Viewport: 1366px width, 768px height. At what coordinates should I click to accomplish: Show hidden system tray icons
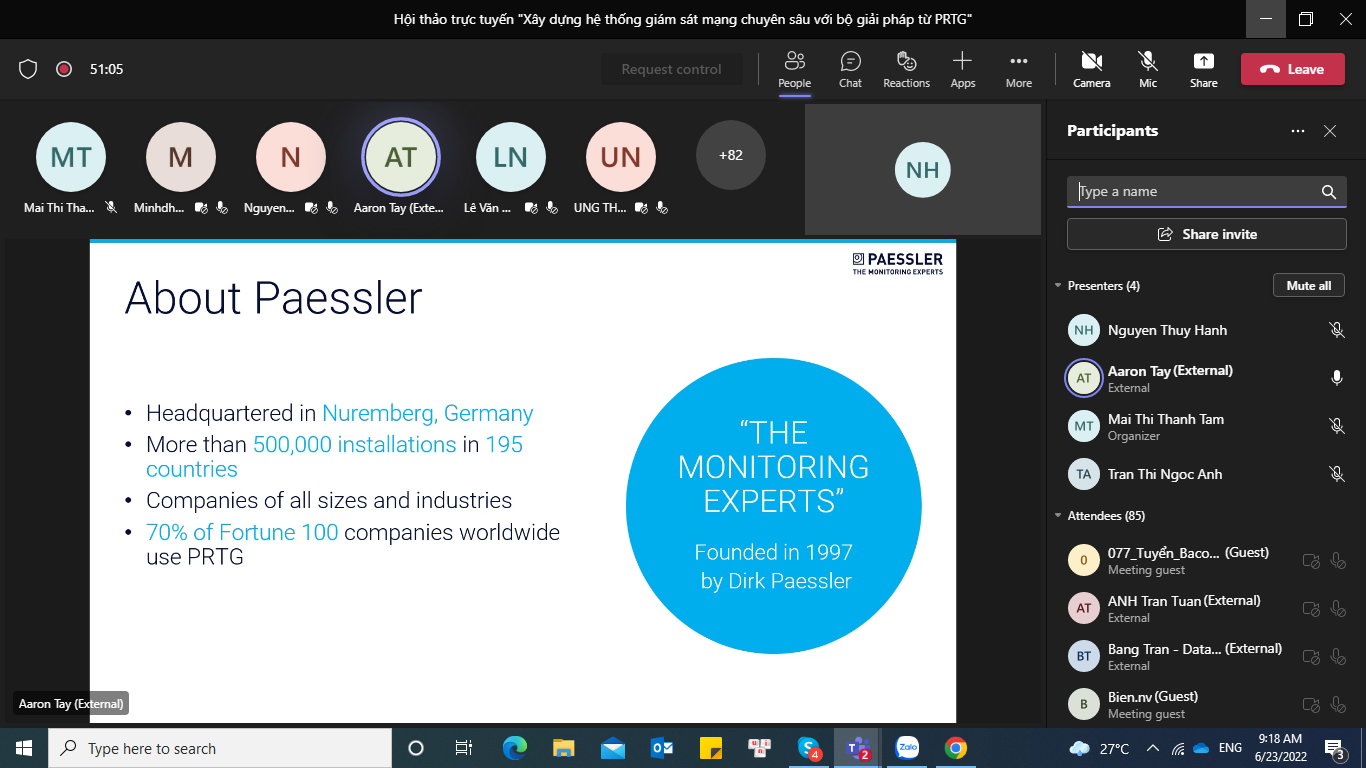[x=1153, y=748]
